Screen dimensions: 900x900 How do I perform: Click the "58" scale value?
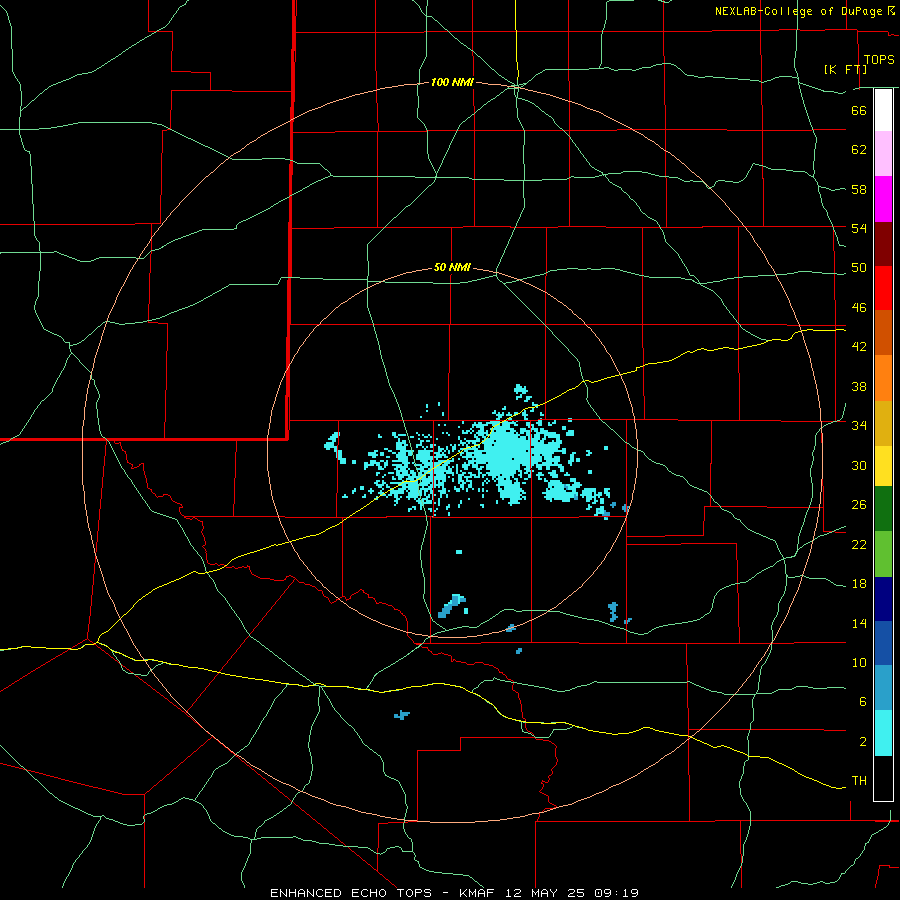click(859, 189)
